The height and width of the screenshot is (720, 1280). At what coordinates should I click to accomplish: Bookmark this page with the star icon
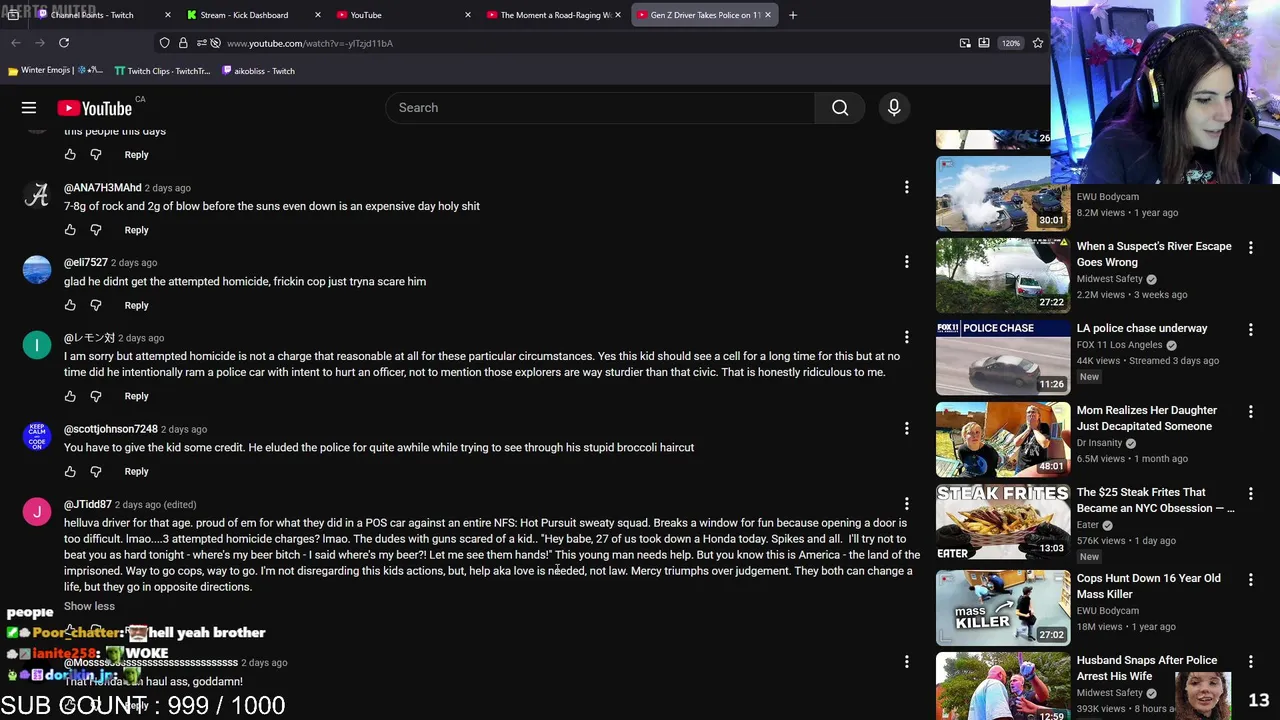[1038, 43]
